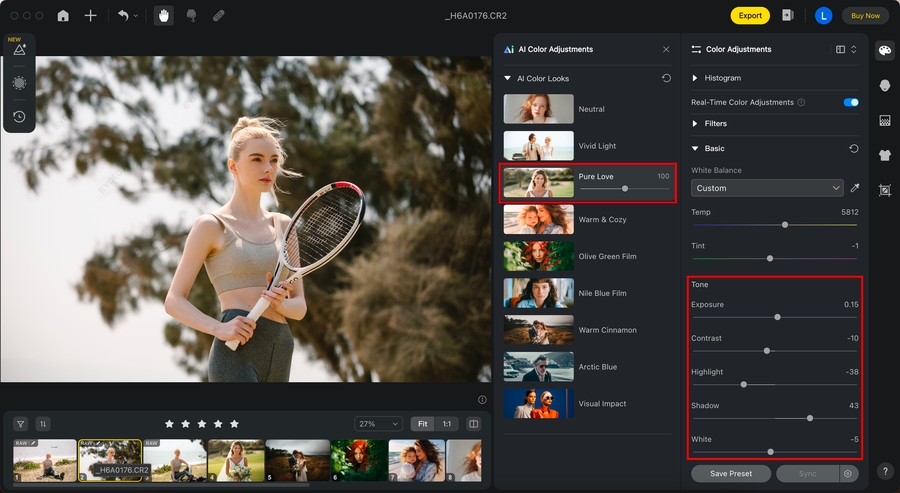Viewport: 900px width, 493px height.
Task: Click the filter funnel icon in filmstrip
Action: [x=20, y=424]
